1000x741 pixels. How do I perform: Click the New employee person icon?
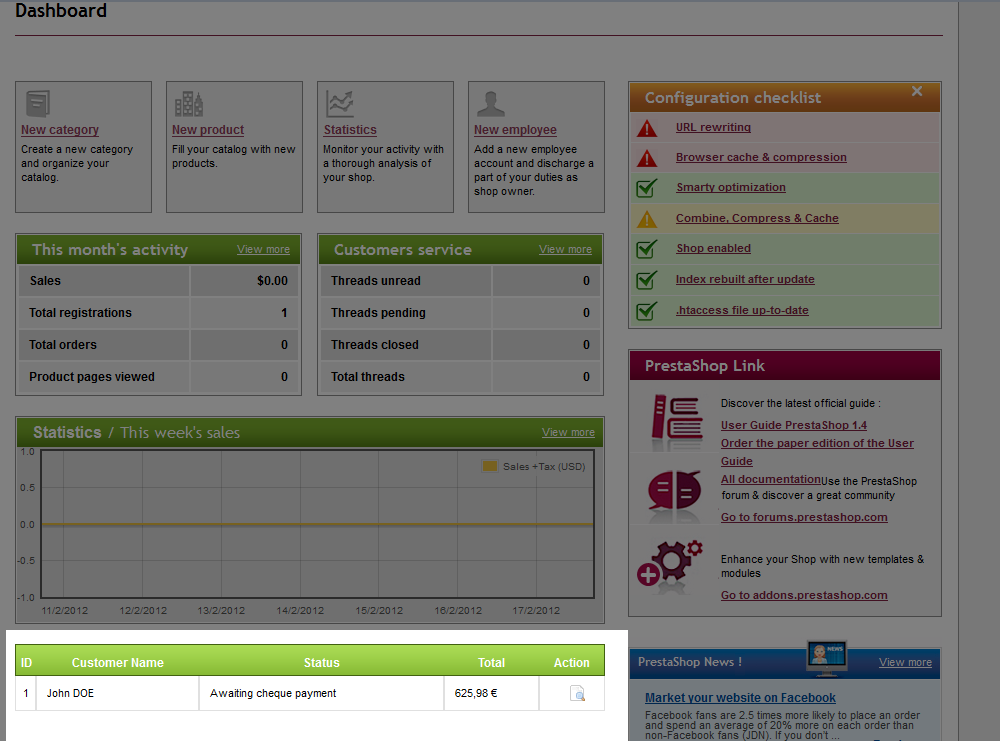[490, 103]
